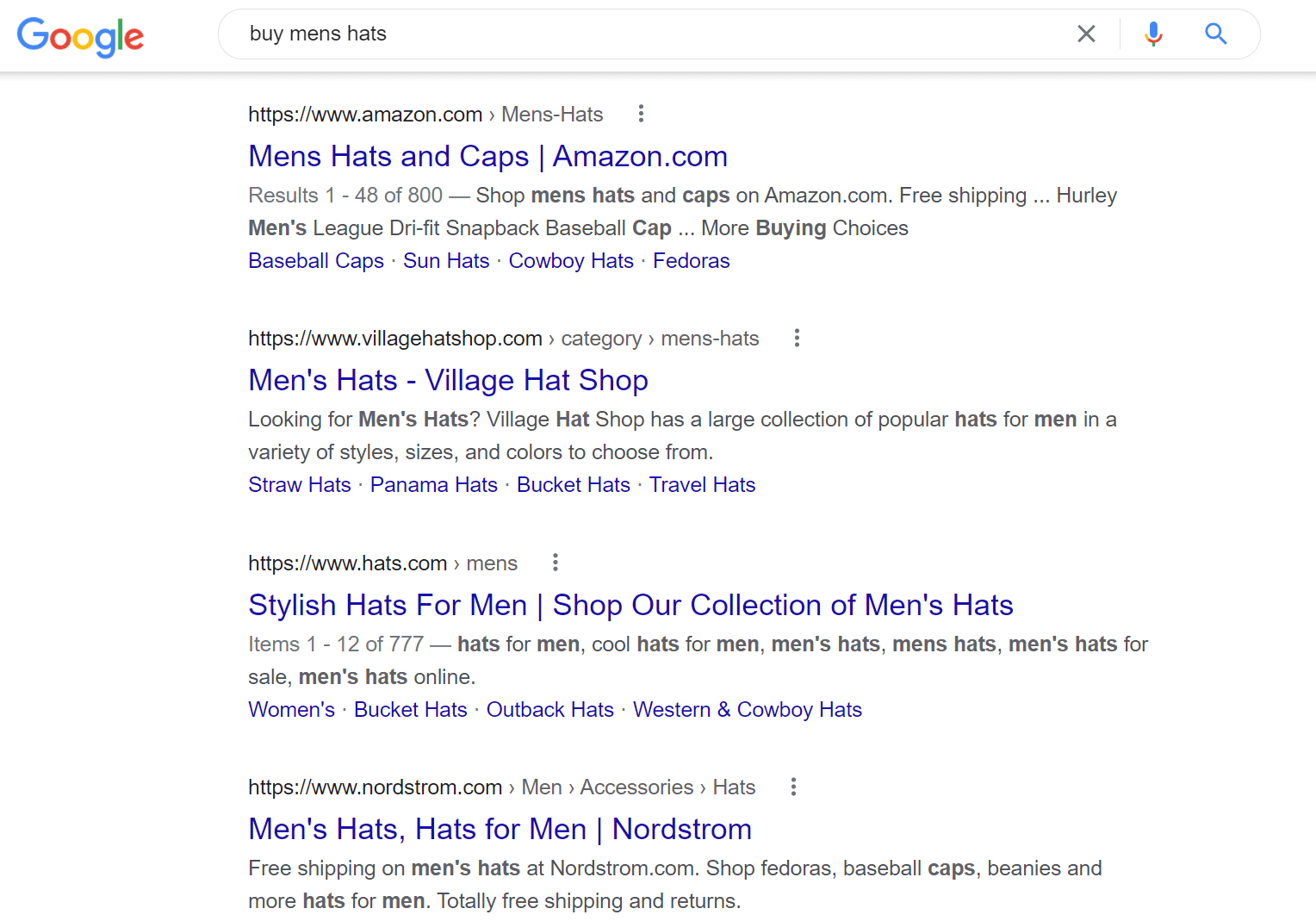1316x921 pixels.
Task: Open 'Men's Hats, Hats for Men | Nordstrom' result
Action: pyautogui.click(x=500, y=829)
